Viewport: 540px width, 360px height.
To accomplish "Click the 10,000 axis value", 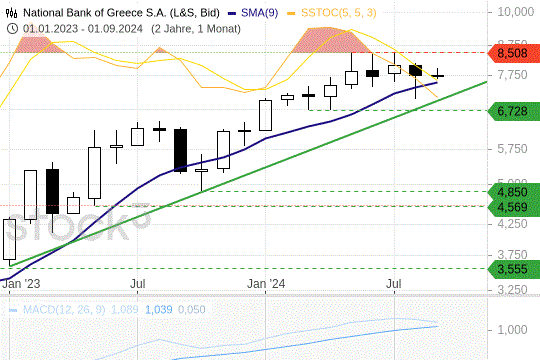I will click(x=516, y=12).
